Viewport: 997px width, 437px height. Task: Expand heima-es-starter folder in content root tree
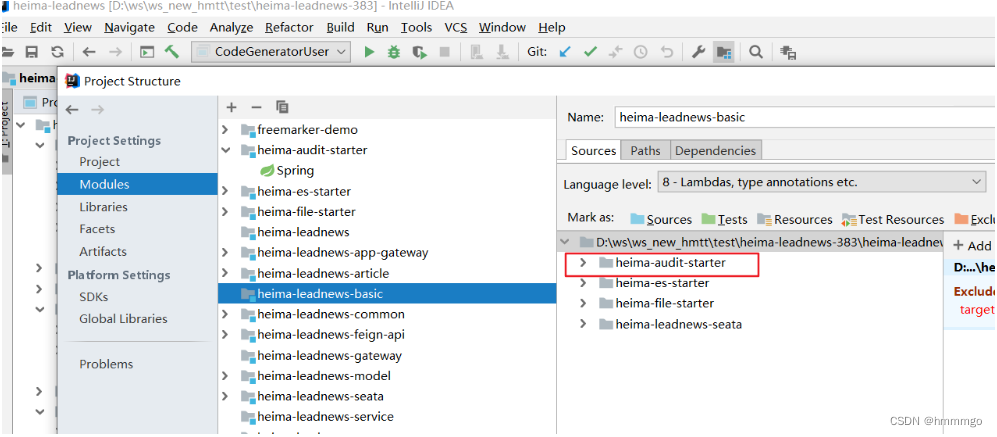pyautogui.click(x=583, y=282)
